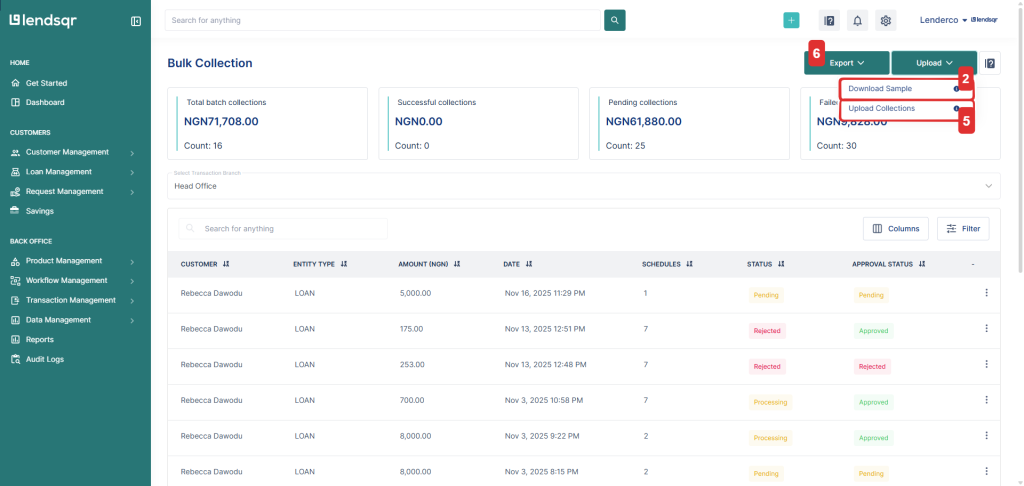Click the Filter button
This screenshot has width=1024, height=486.
[963, 229]
